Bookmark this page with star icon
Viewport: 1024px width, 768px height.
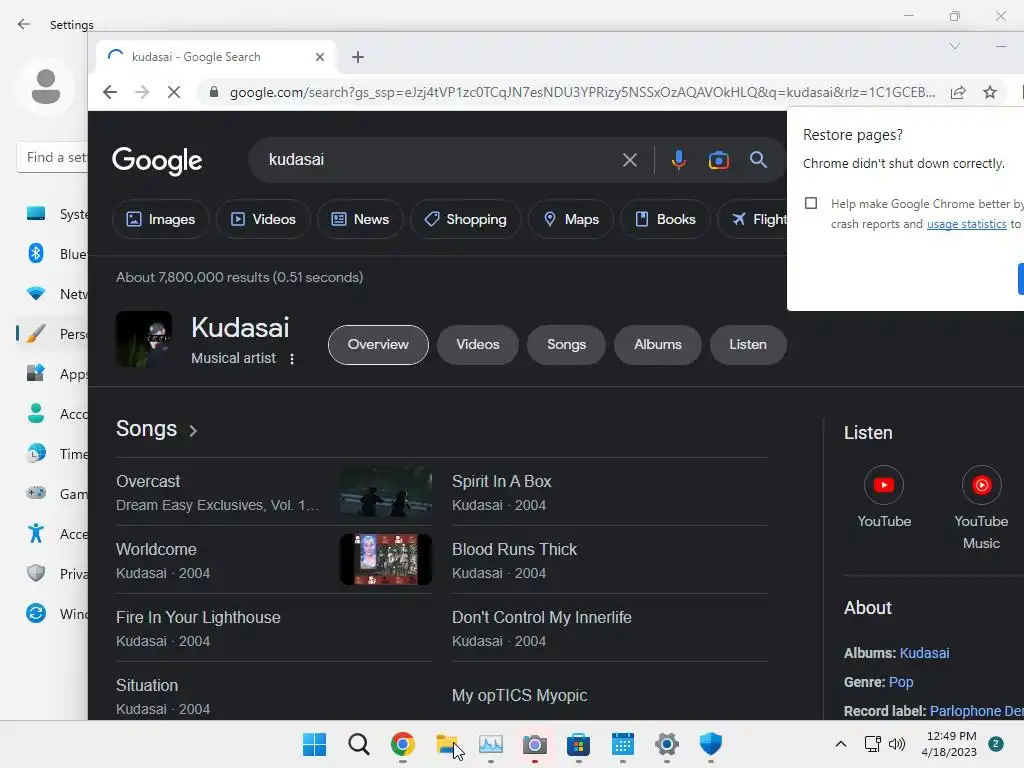pos(990,92)
